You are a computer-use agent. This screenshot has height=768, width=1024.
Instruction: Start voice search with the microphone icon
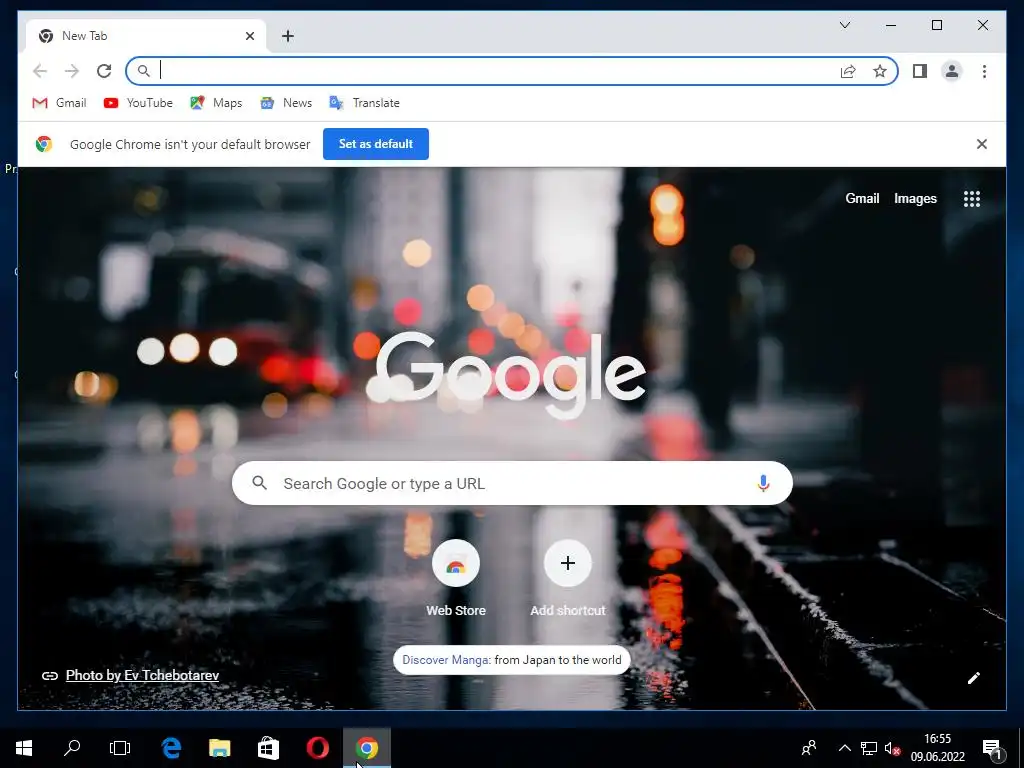tap(763, 483)
